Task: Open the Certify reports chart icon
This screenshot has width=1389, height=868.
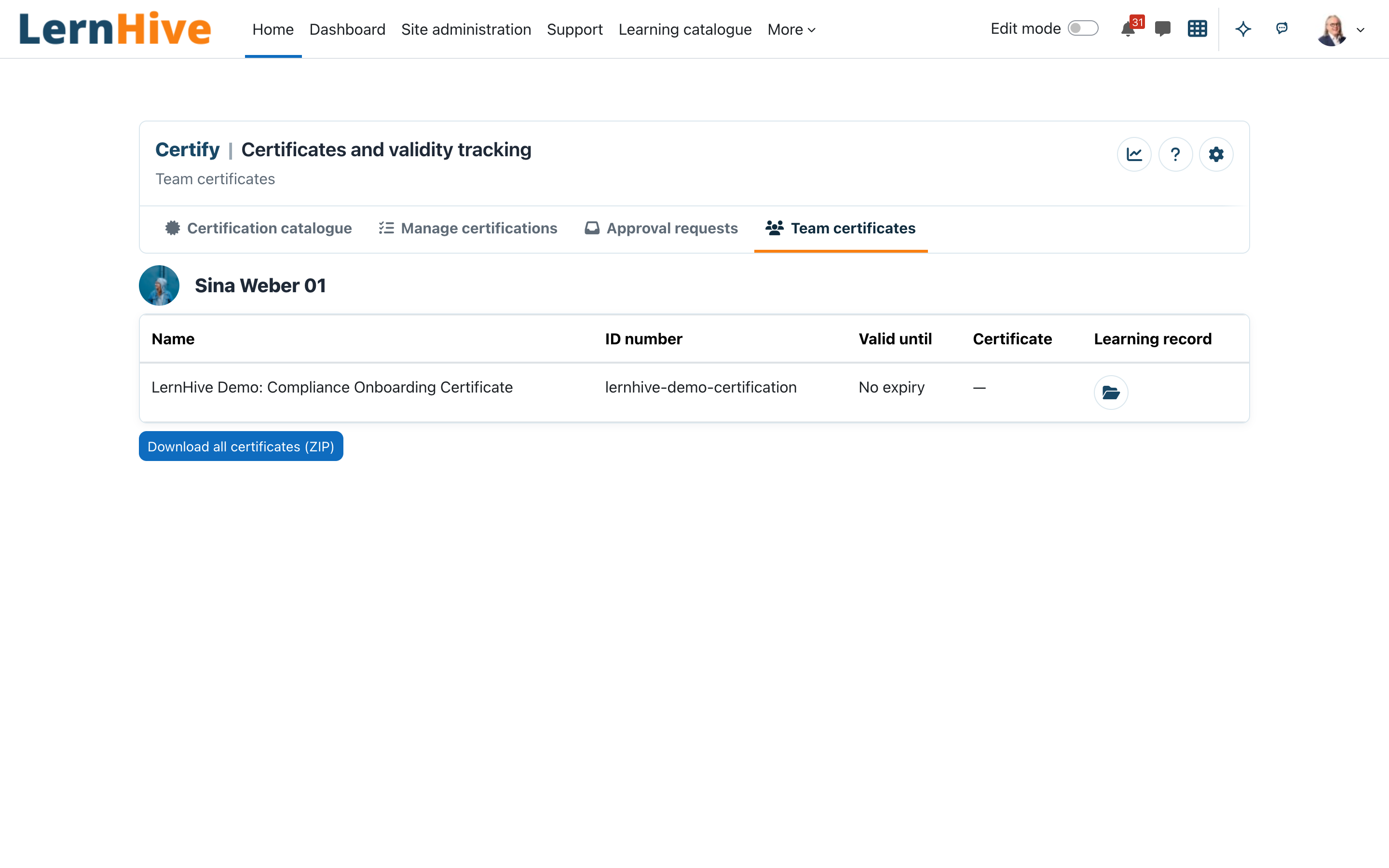Action: [x=1134, y=154]
